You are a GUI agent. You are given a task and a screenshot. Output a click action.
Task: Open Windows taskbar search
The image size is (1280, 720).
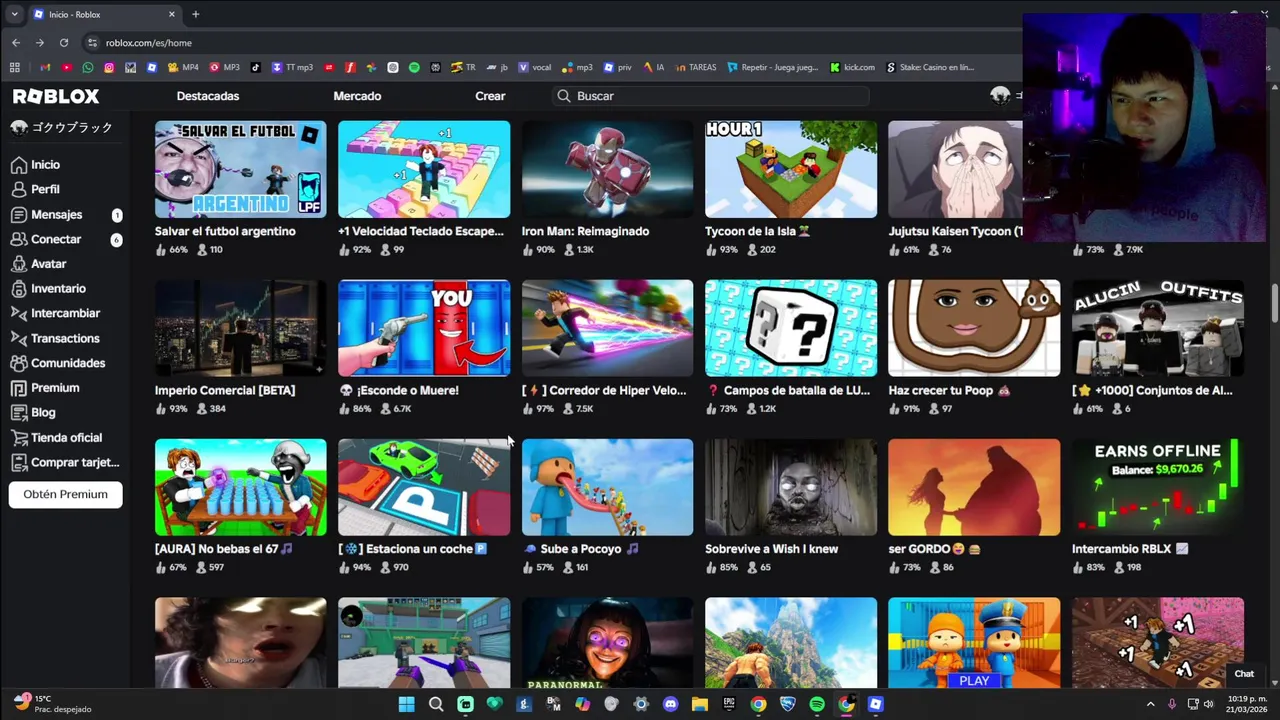pos(436,704)
